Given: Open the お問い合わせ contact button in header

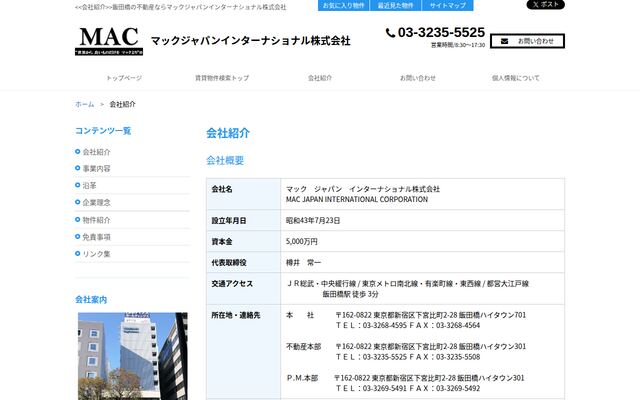Looking at the screenshot, I should 527,41.
